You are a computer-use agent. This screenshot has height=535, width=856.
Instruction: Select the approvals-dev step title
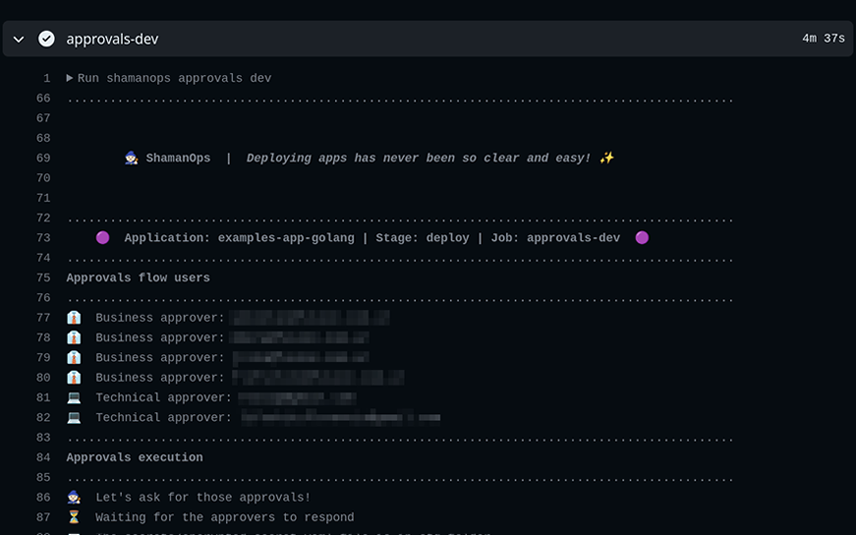(112, 39)
